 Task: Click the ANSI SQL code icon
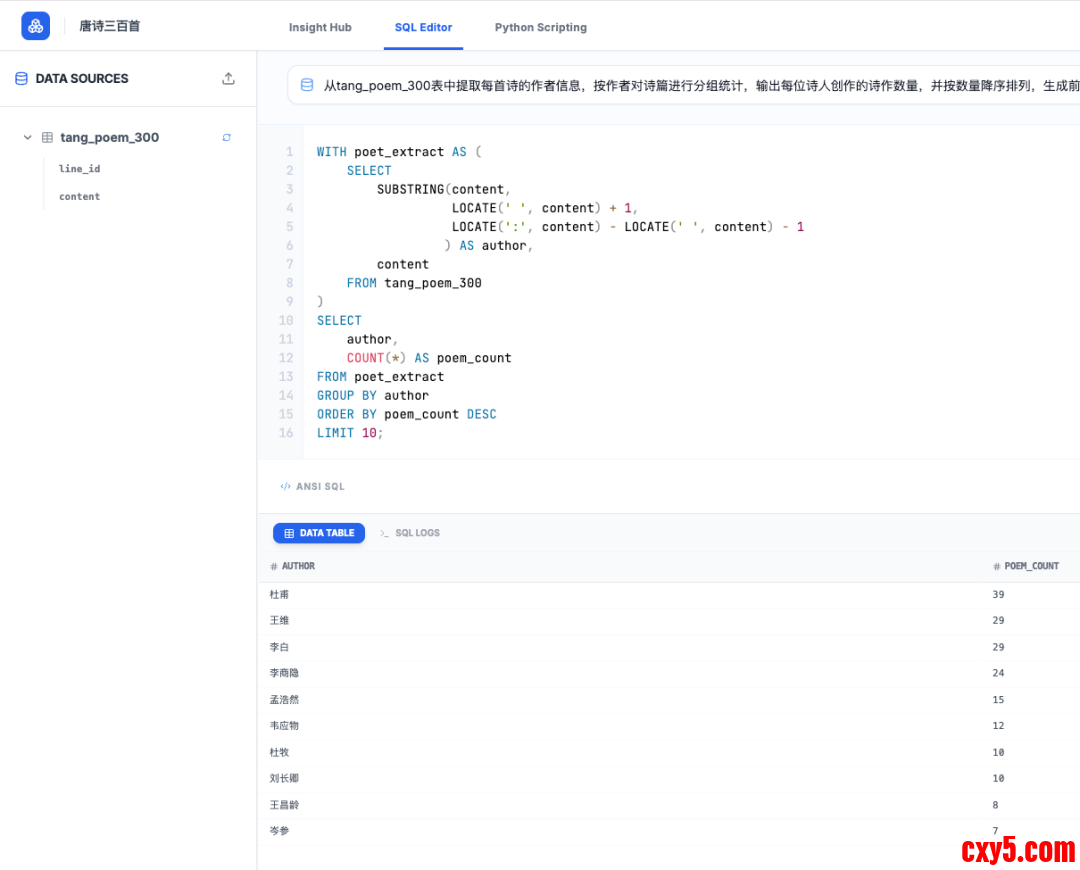click(x=285, y=487)
